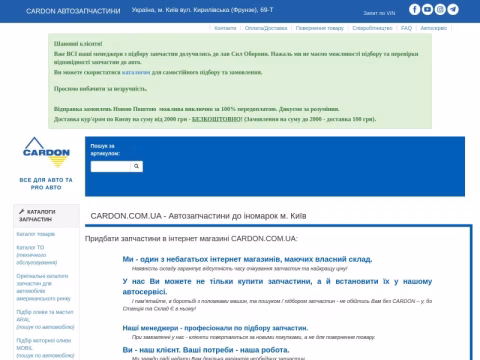
Task: Open the Telegram social icon
Action: (453, 9)
